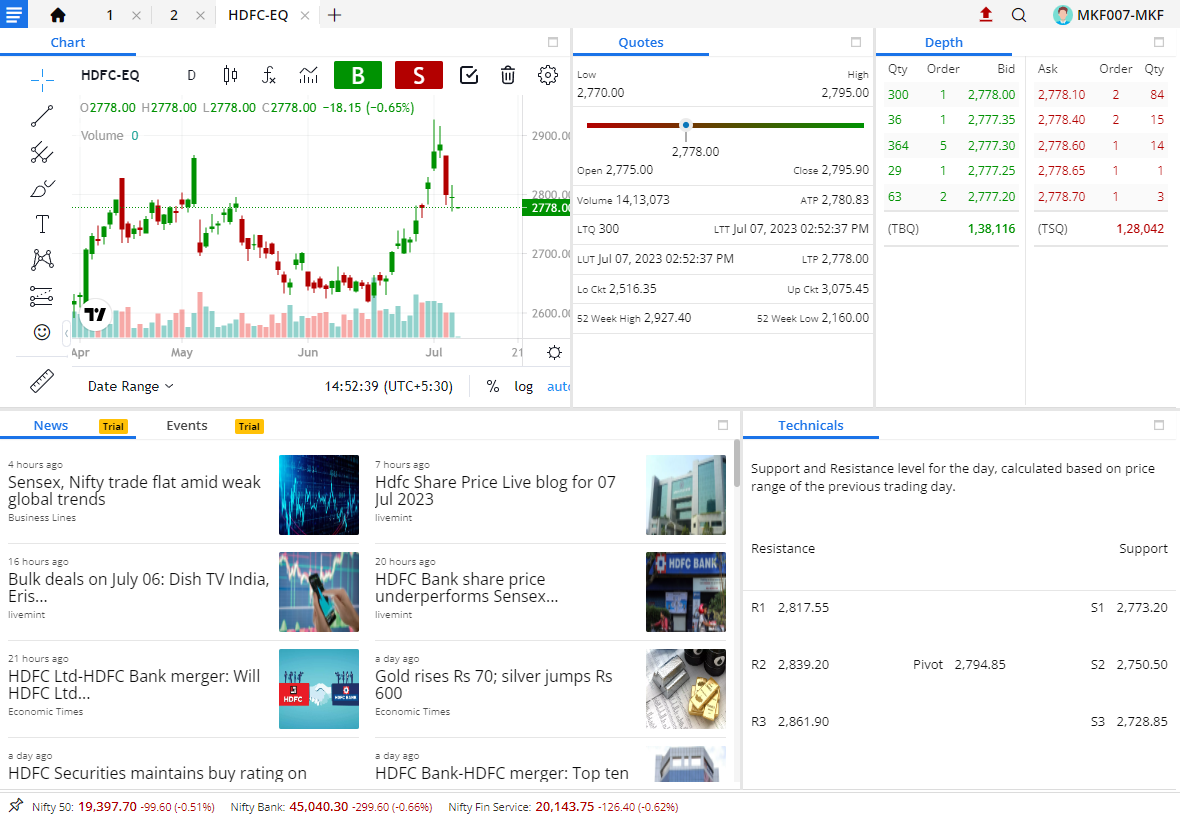The width and height of the screenshot is (1180, 820).
Task: Maximize the Chart panel
Action: pyautogui.click(x=553, y=42)
